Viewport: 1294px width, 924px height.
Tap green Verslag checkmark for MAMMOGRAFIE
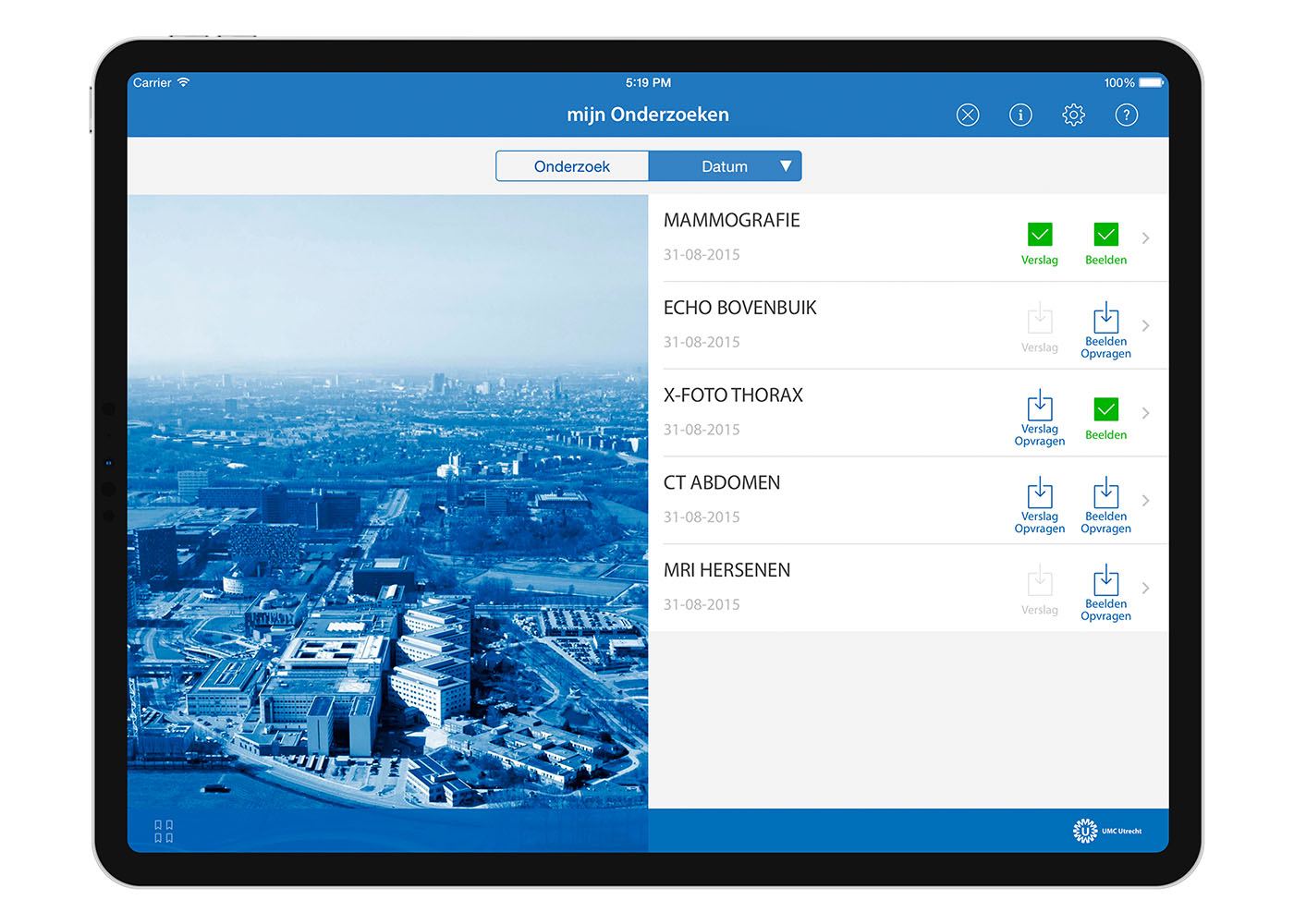1040,235
